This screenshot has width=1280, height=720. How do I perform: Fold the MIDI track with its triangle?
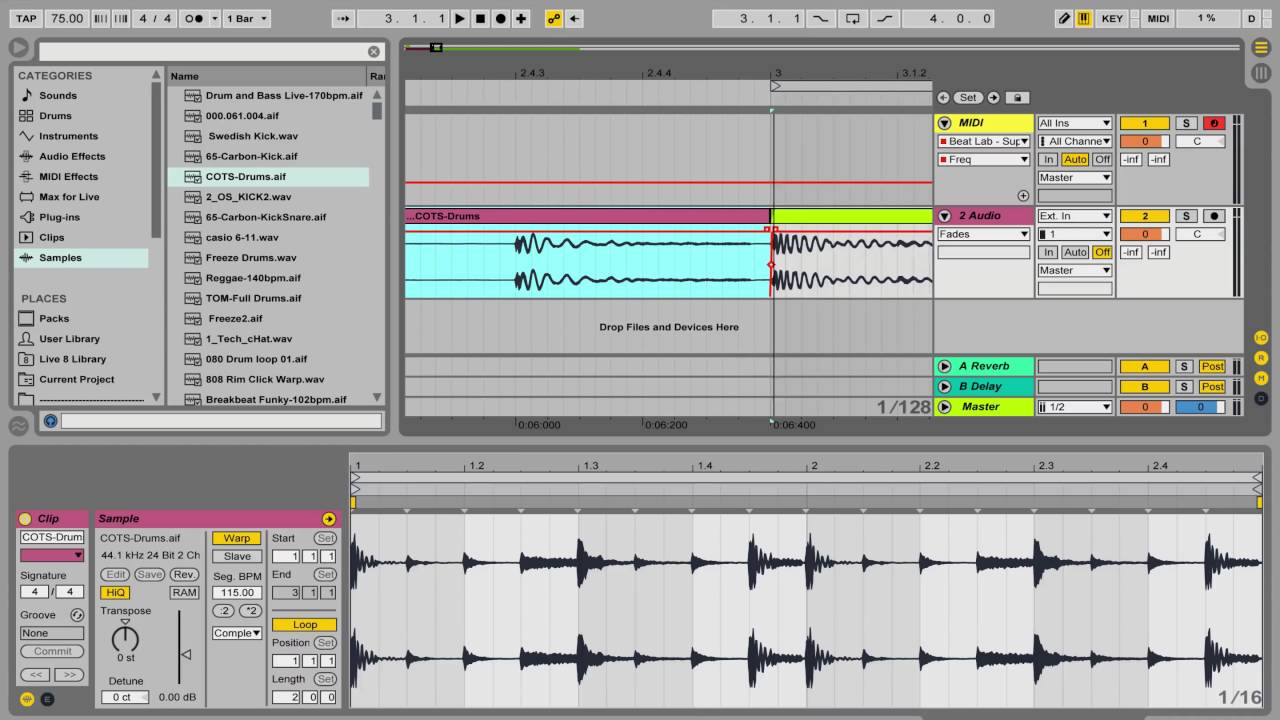[944, 123]
